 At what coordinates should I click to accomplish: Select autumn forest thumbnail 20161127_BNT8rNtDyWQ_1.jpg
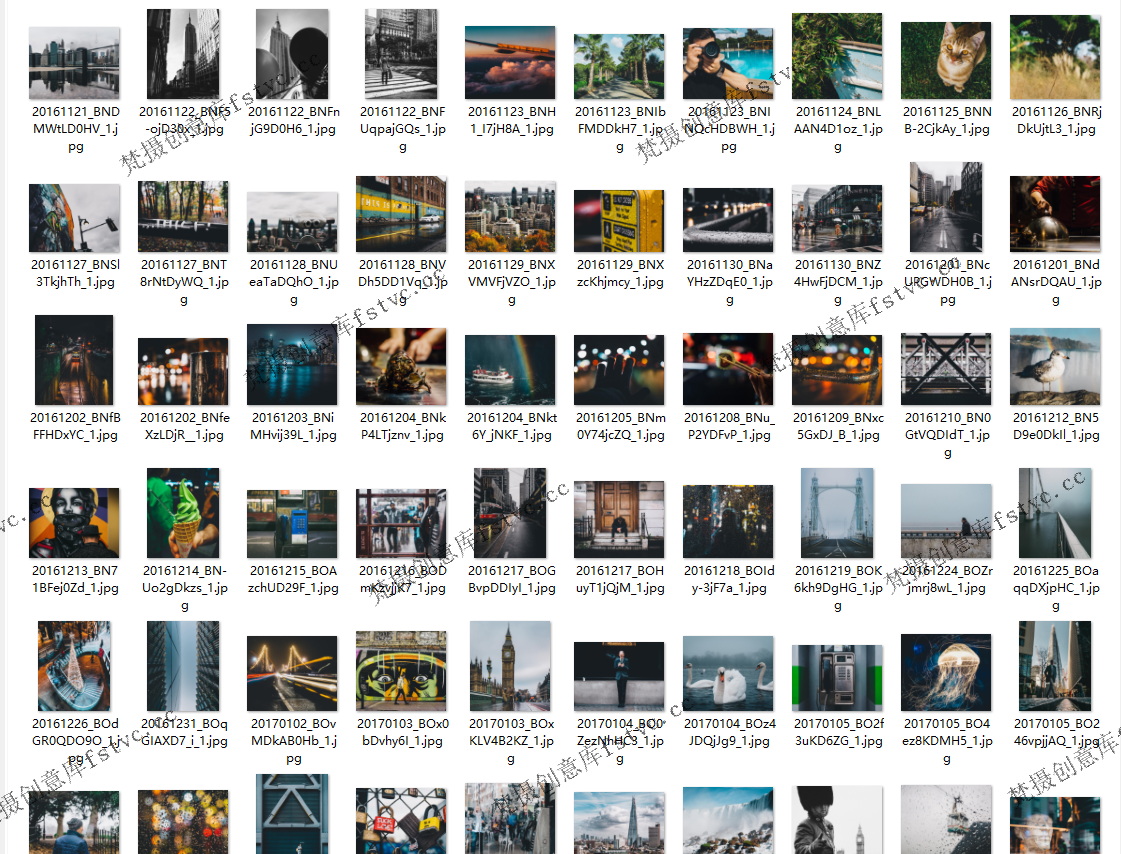tap(183, 217)
